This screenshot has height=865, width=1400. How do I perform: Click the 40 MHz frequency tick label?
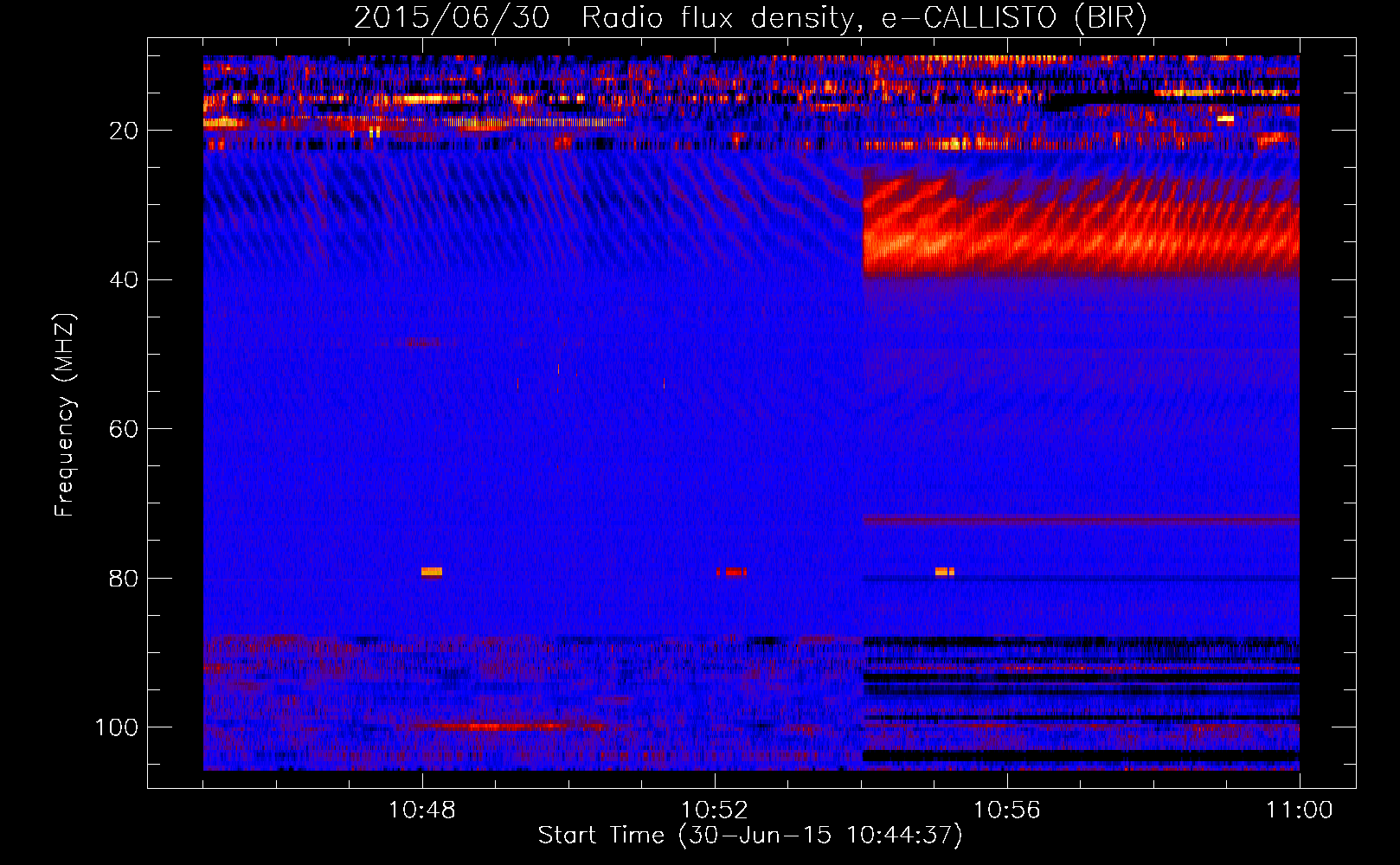coord(124,280)
